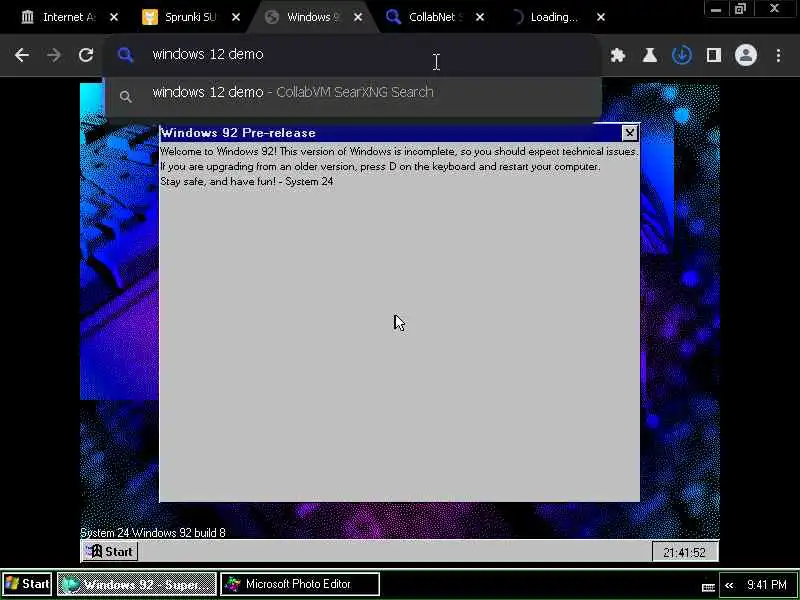This screenshot has height=600, width=800.
Task: Open the Extensions puzzle-piece icon
Action: [x=618, y=55]
